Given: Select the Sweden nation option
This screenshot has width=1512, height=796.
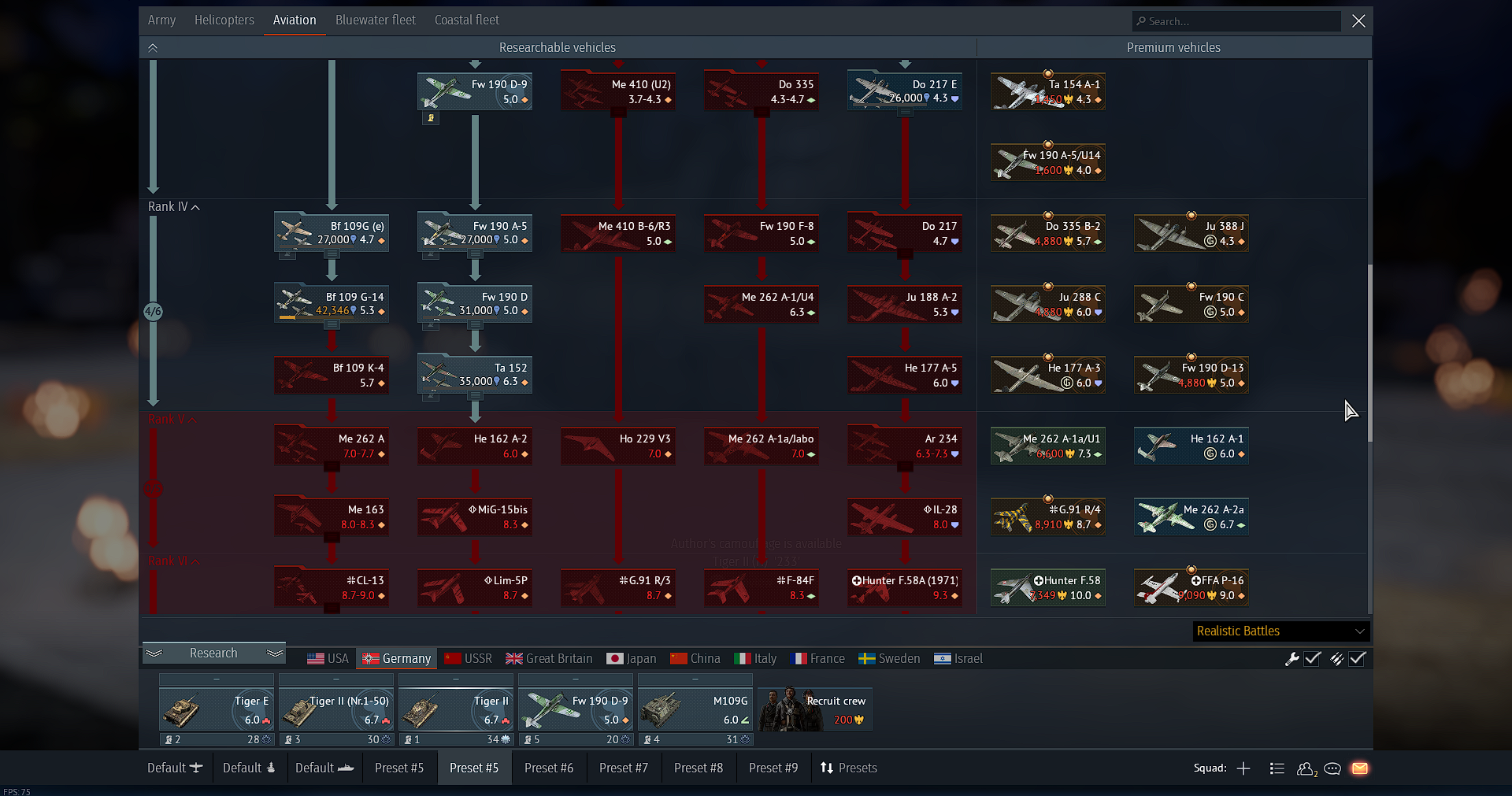Looking at the screenshot, I should (889, 659).
